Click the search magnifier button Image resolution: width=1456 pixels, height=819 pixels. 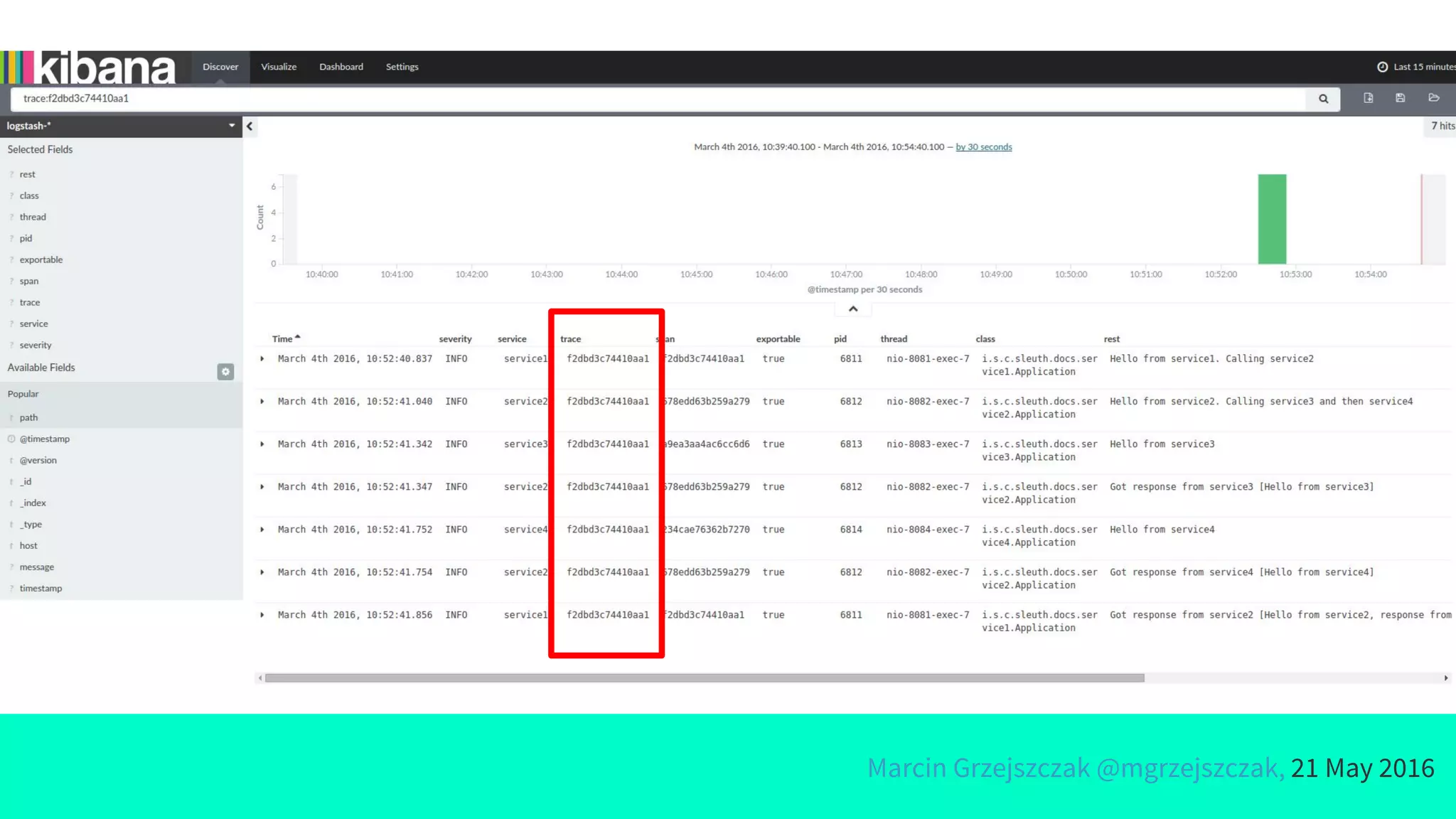click(1323, 99)
